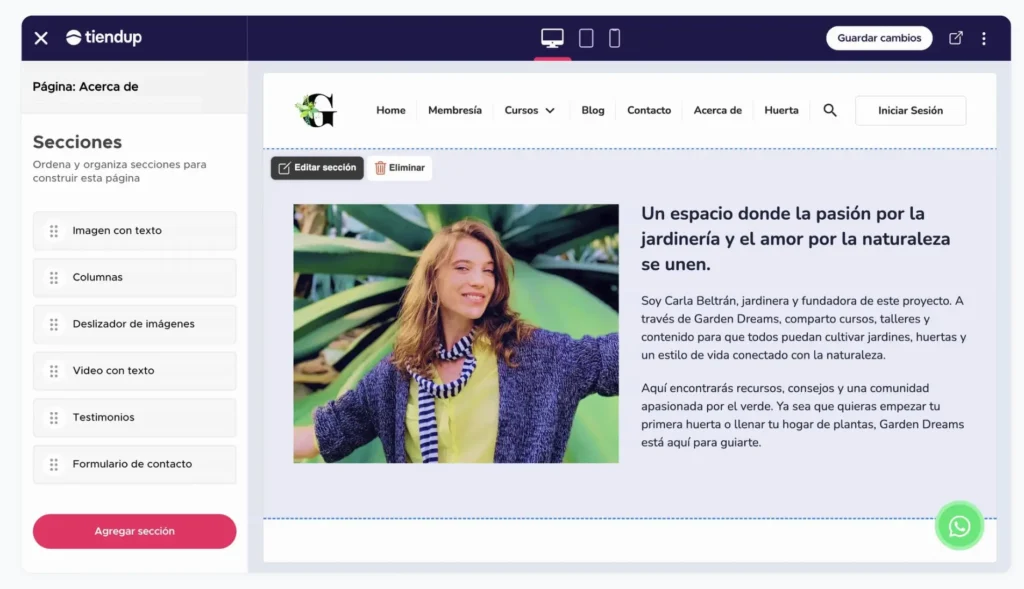Select Home in the site navigation
Image resolution: width=1024 pixels, height=589 pixels.
390,110
